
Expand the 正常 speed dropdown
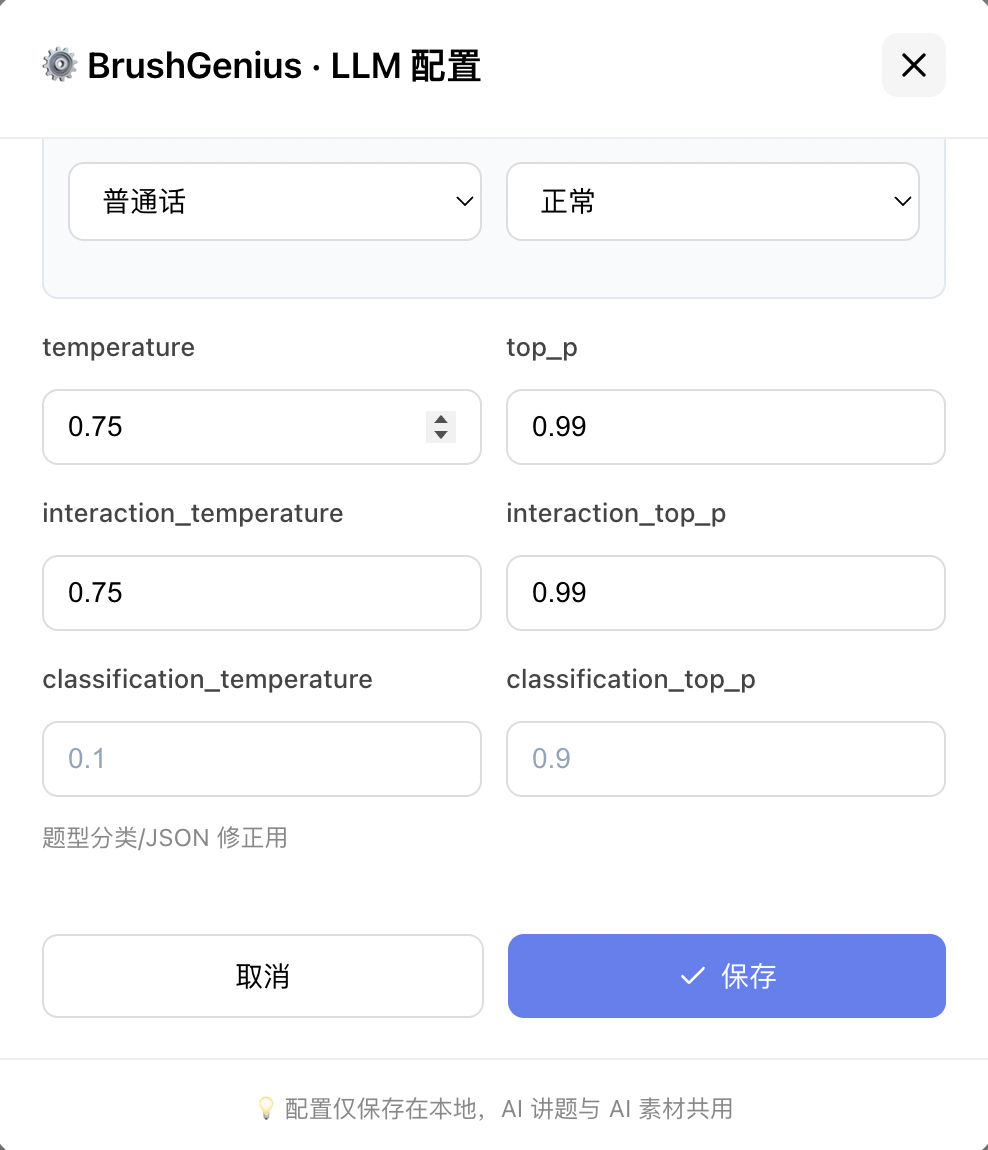click(x=712, y=202)
